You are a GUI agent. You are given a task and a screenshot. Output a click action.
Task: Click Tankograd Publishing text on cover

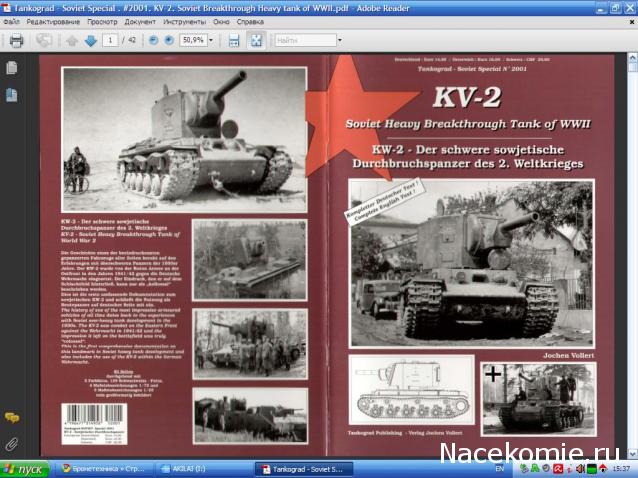(375, 433)
